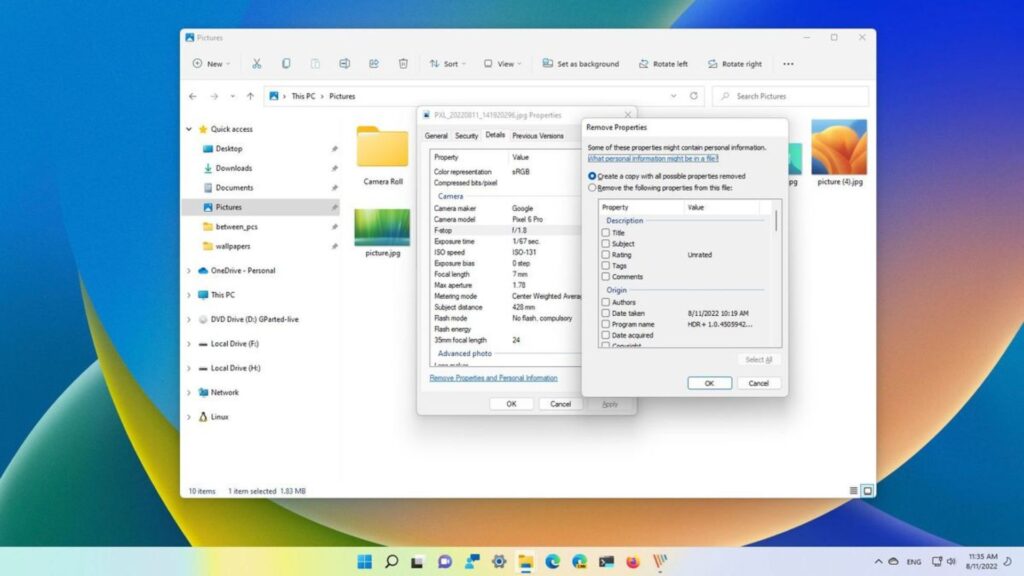
Task: Refresh the Pictures folder view
Action: 694,96
